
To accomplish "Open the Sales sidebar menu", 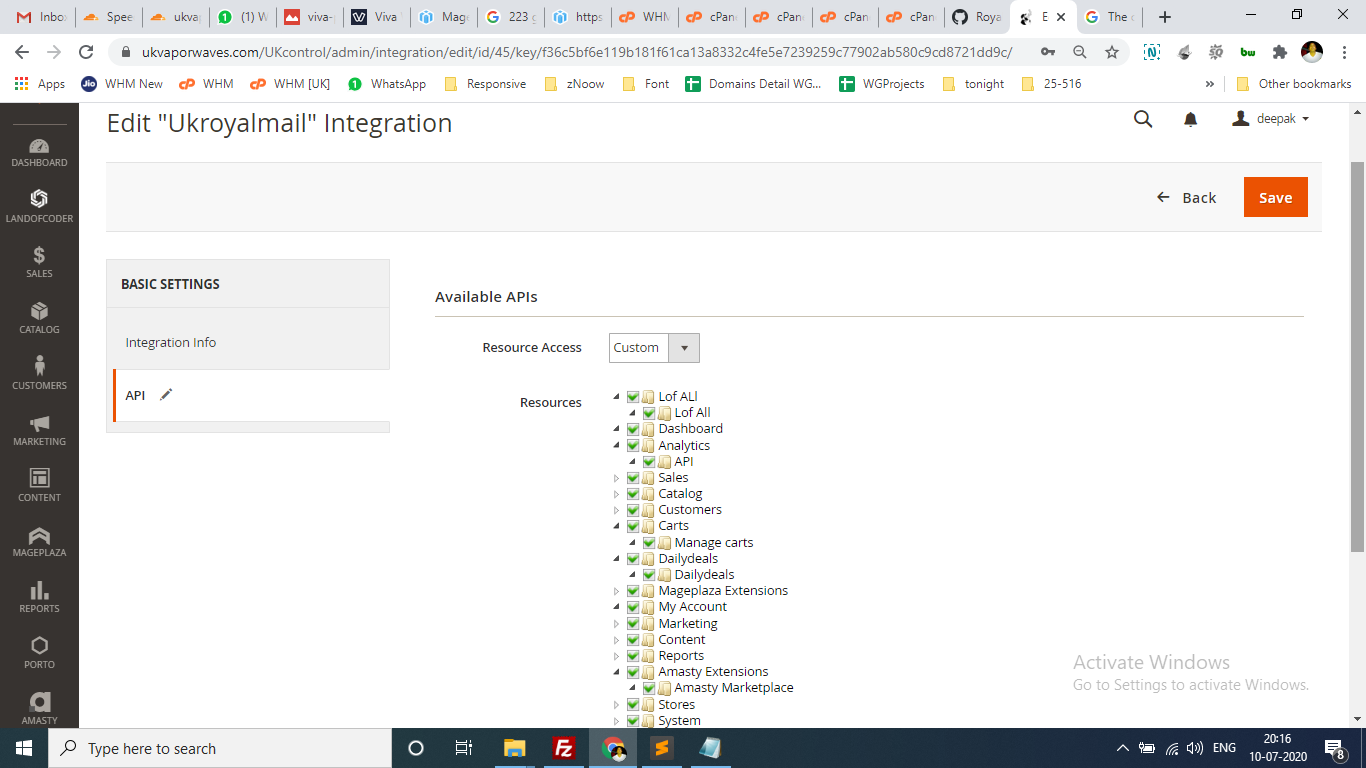I will point(39,262).
